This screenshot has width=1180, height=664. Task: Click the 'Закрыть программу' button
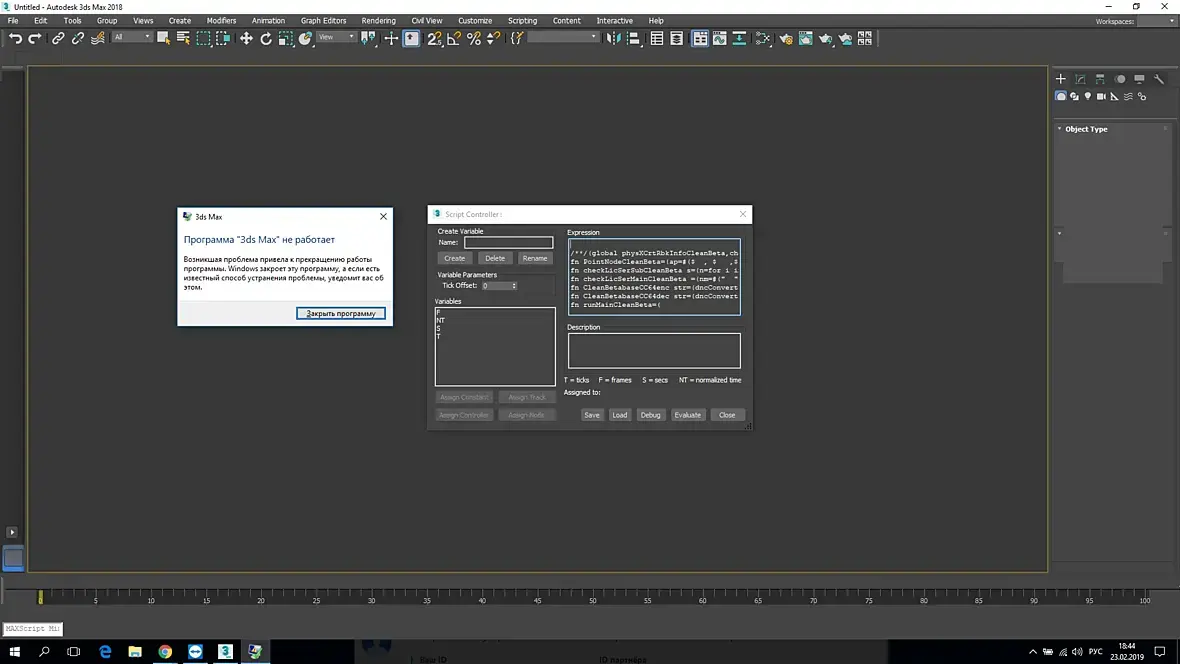click(x=340, y=313)
